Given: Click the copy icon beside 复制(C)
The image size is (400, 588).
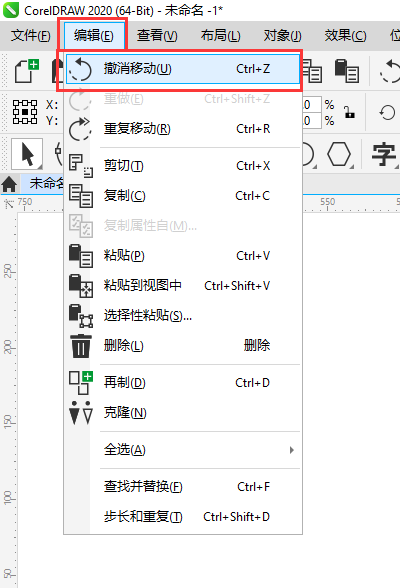Looking at the screenshot, I should pos(81,196).
